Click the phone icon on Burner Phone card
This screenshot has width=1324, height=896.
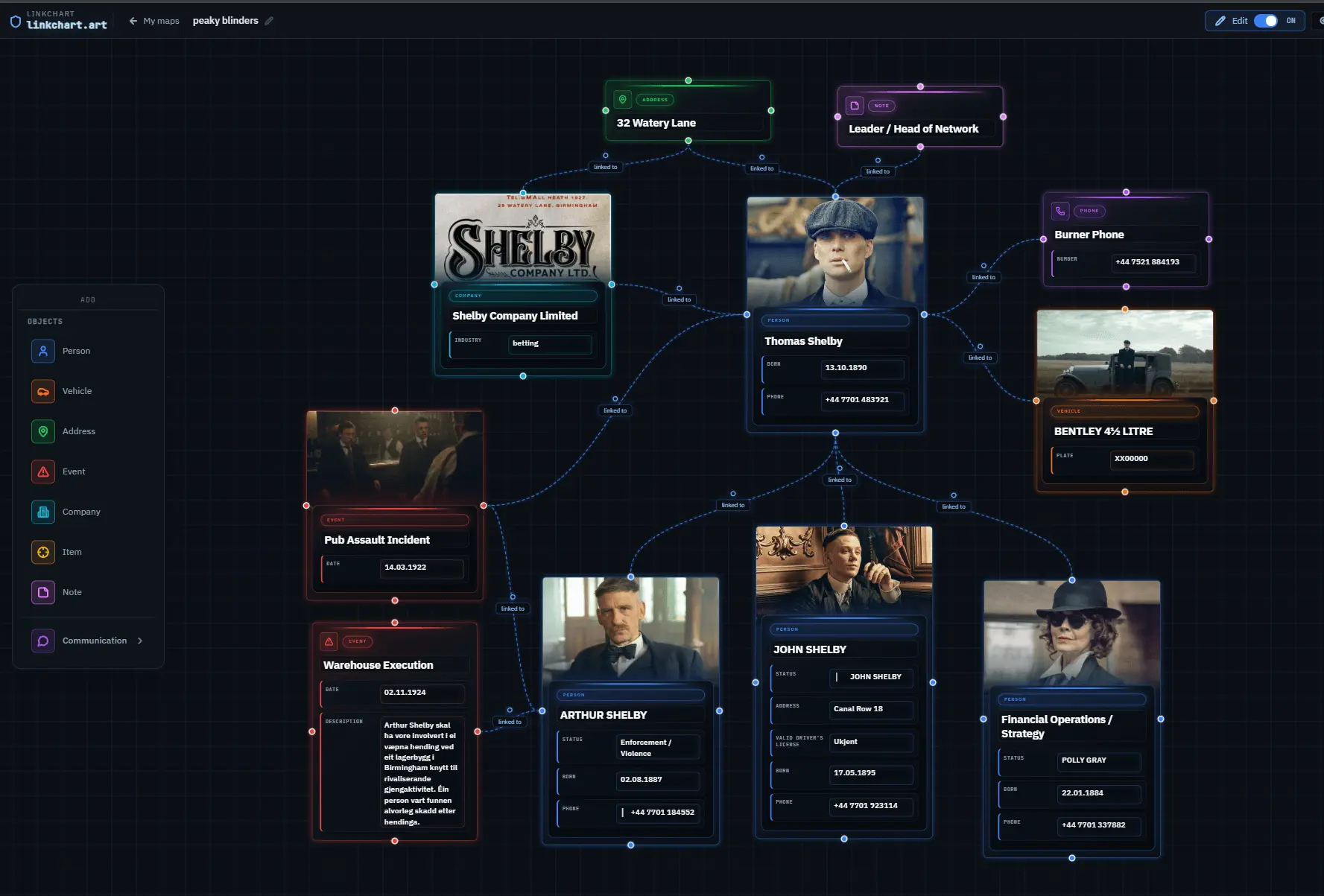[x=1060, y=211]
